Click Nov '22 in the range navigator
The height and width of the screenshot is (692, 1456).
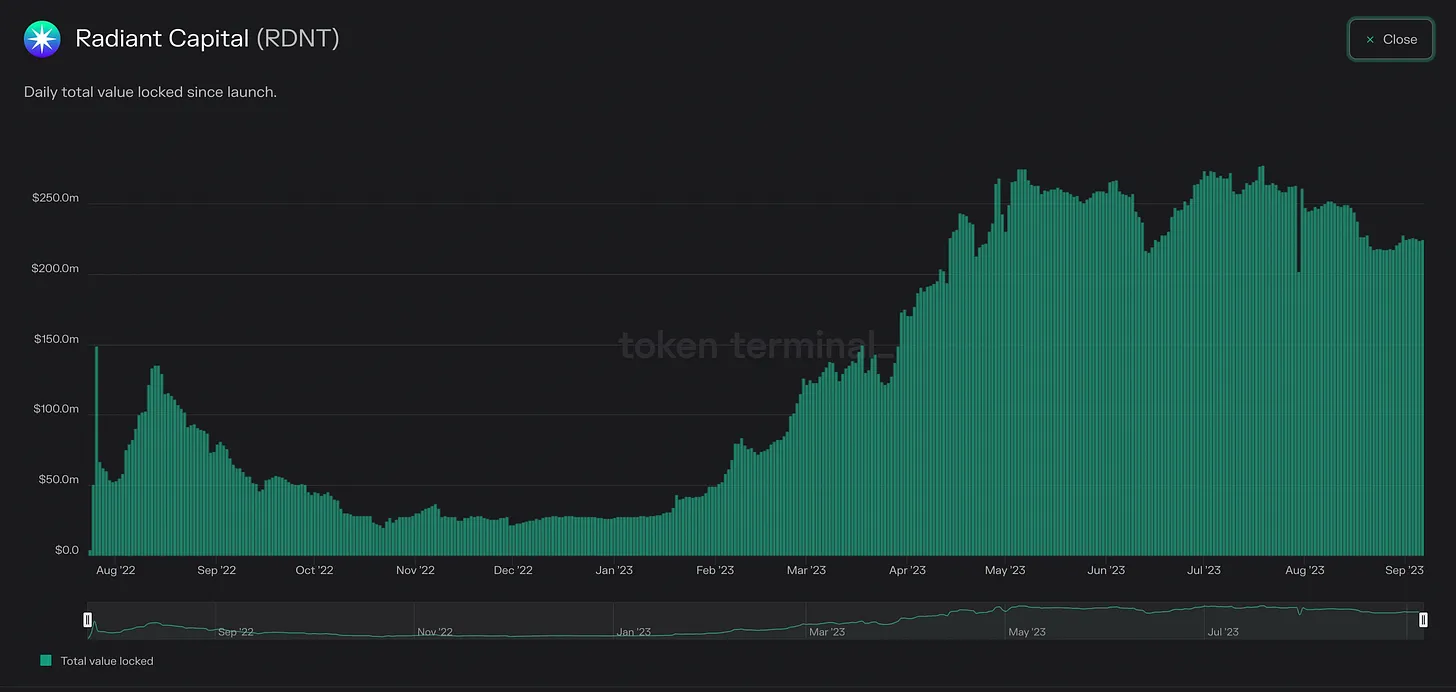[x=435, y=632]
